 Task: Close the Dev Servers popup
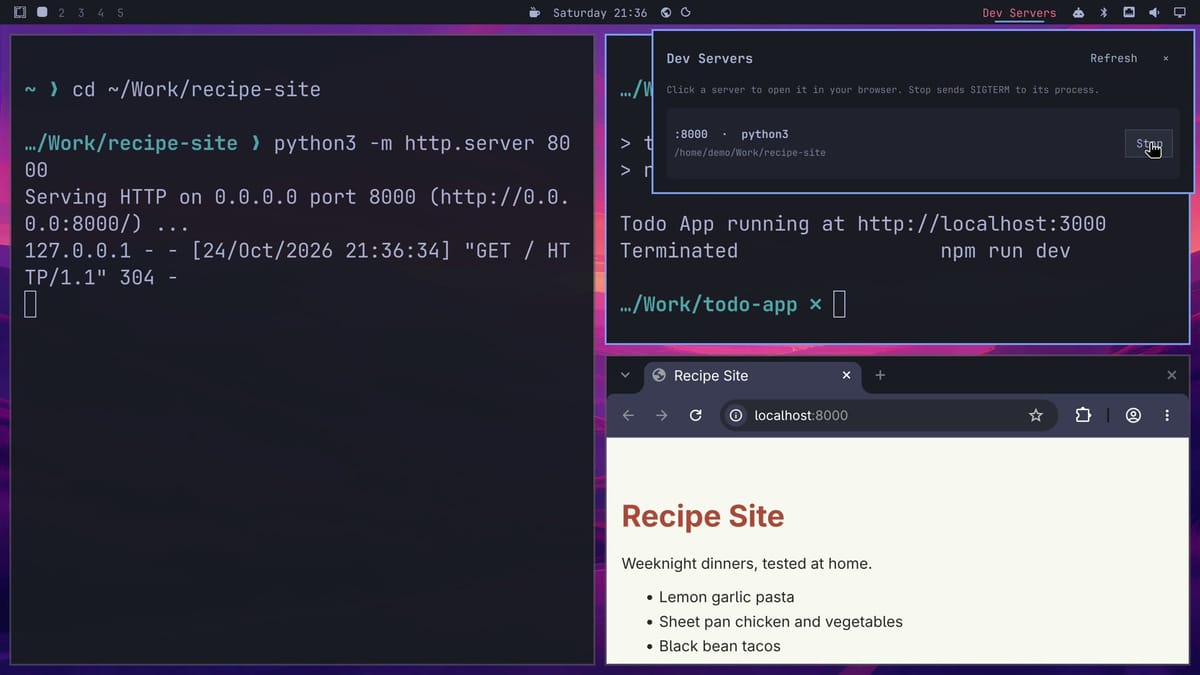click(1165, 59)
